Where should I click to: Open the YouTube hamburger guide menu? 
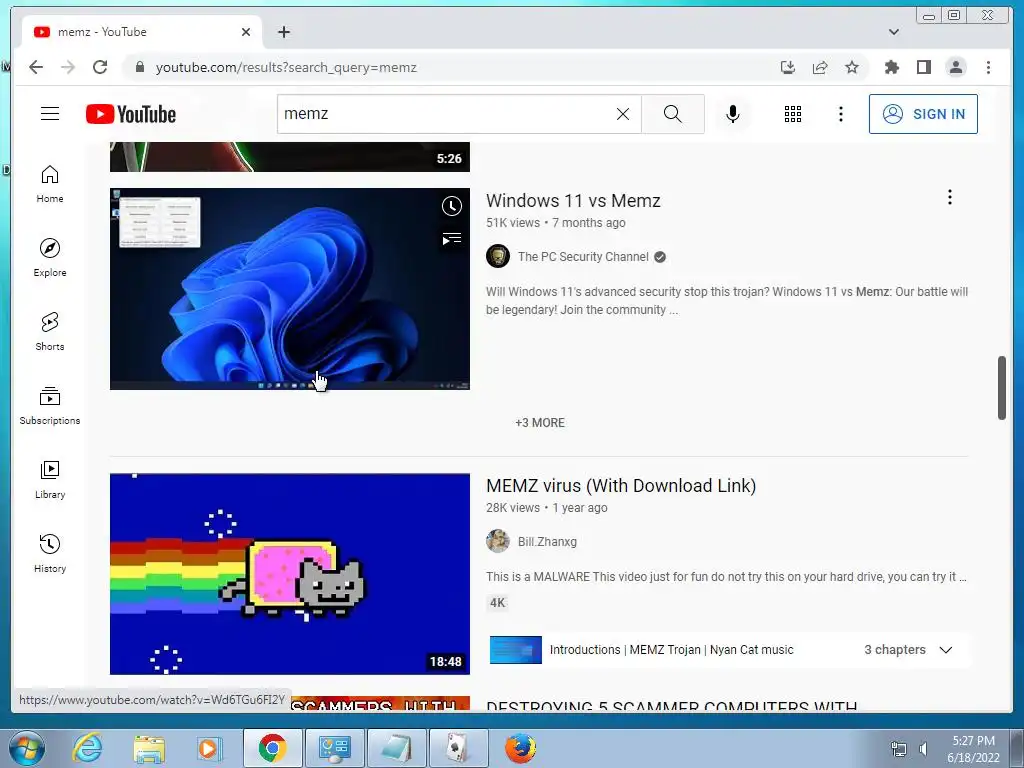coord(50,114)
